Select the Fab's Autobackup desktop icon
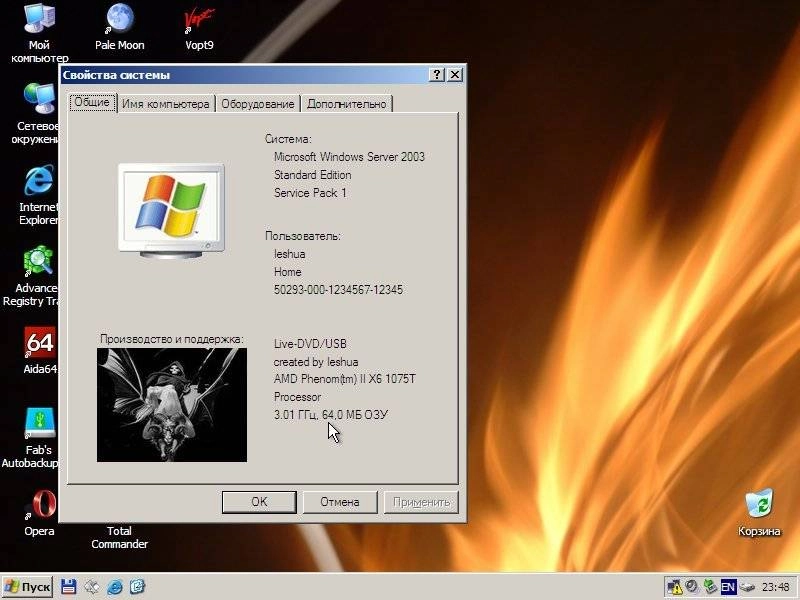This screenshot has width=800, height=600. pos(40,423)
